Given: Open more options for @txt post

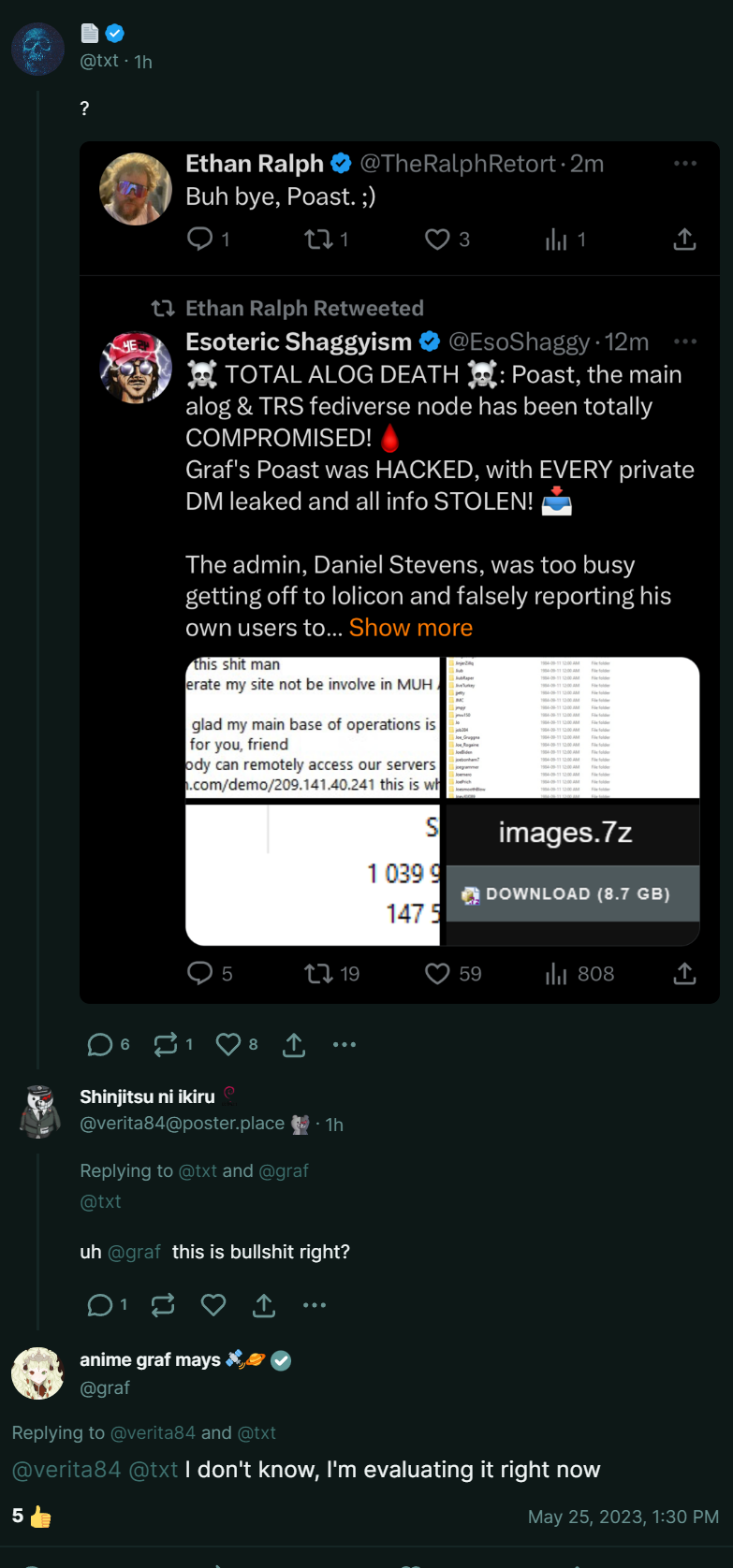Looking at the screenshot, I should pos(345,1044).
